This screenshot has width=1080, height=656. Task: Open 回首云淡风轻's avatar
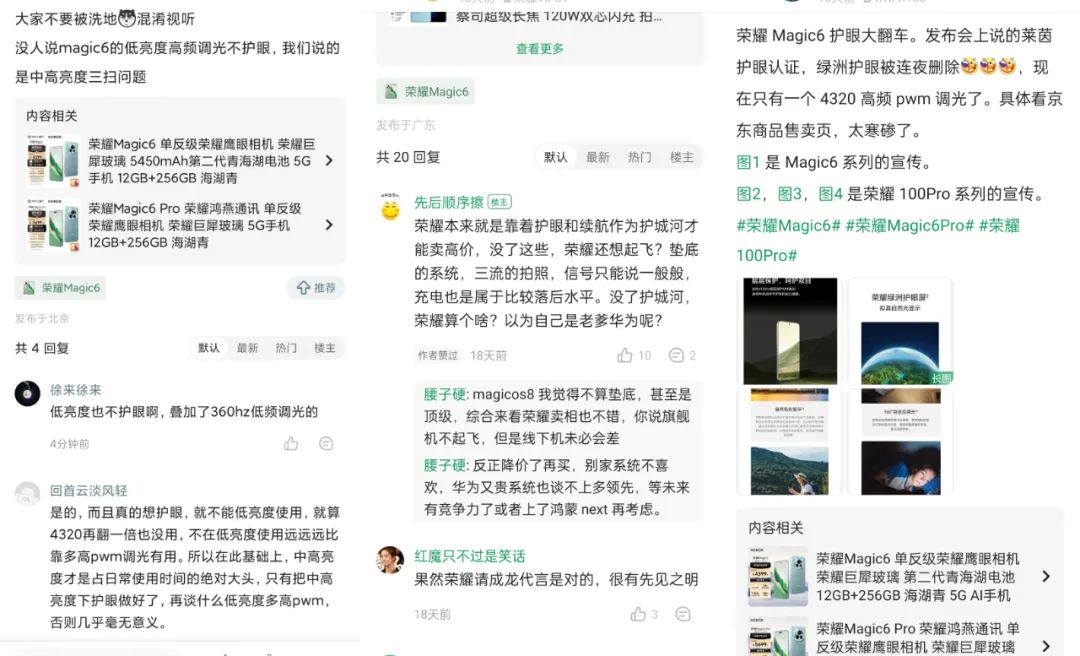28,493
